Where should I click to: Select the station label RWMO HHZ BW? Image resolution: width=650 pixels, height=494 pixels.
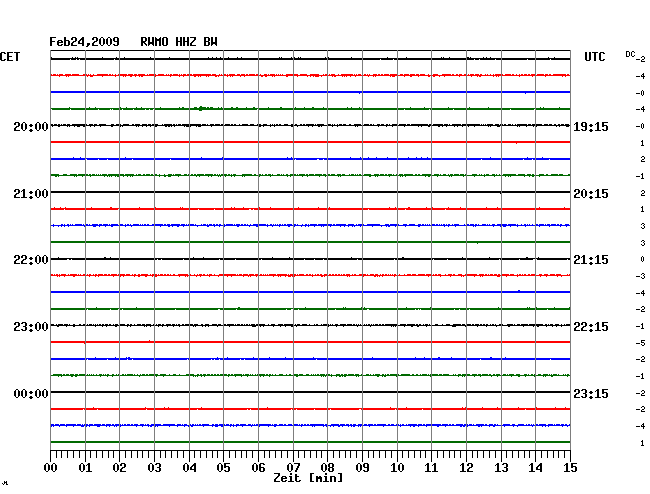[179, 42]
